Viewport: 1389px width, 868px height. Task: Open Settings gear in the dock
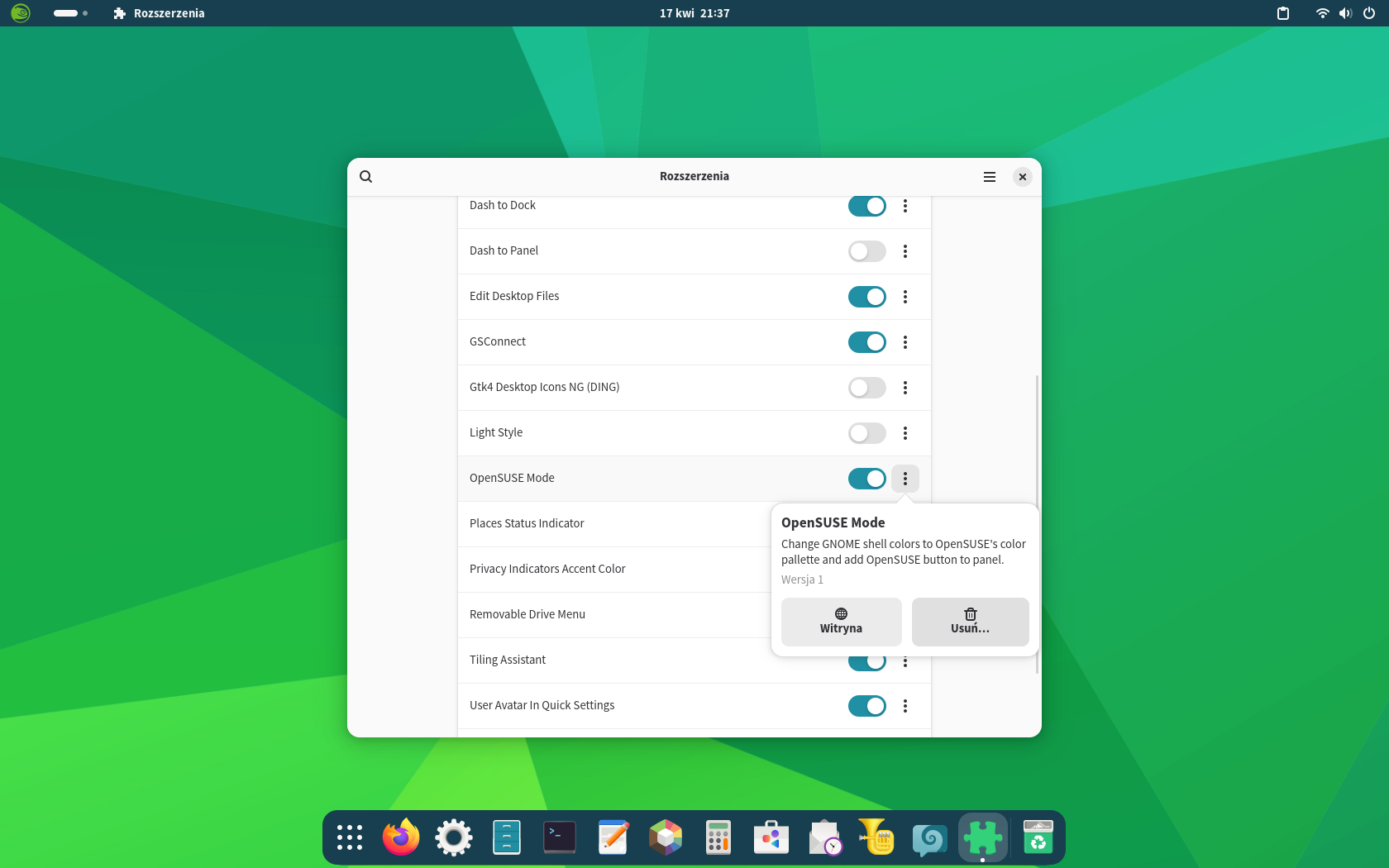(454, 837)
